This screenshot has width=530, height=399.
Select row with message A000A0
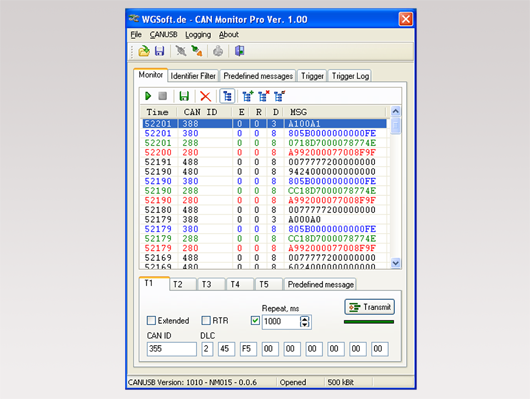[x=264, y=219]
